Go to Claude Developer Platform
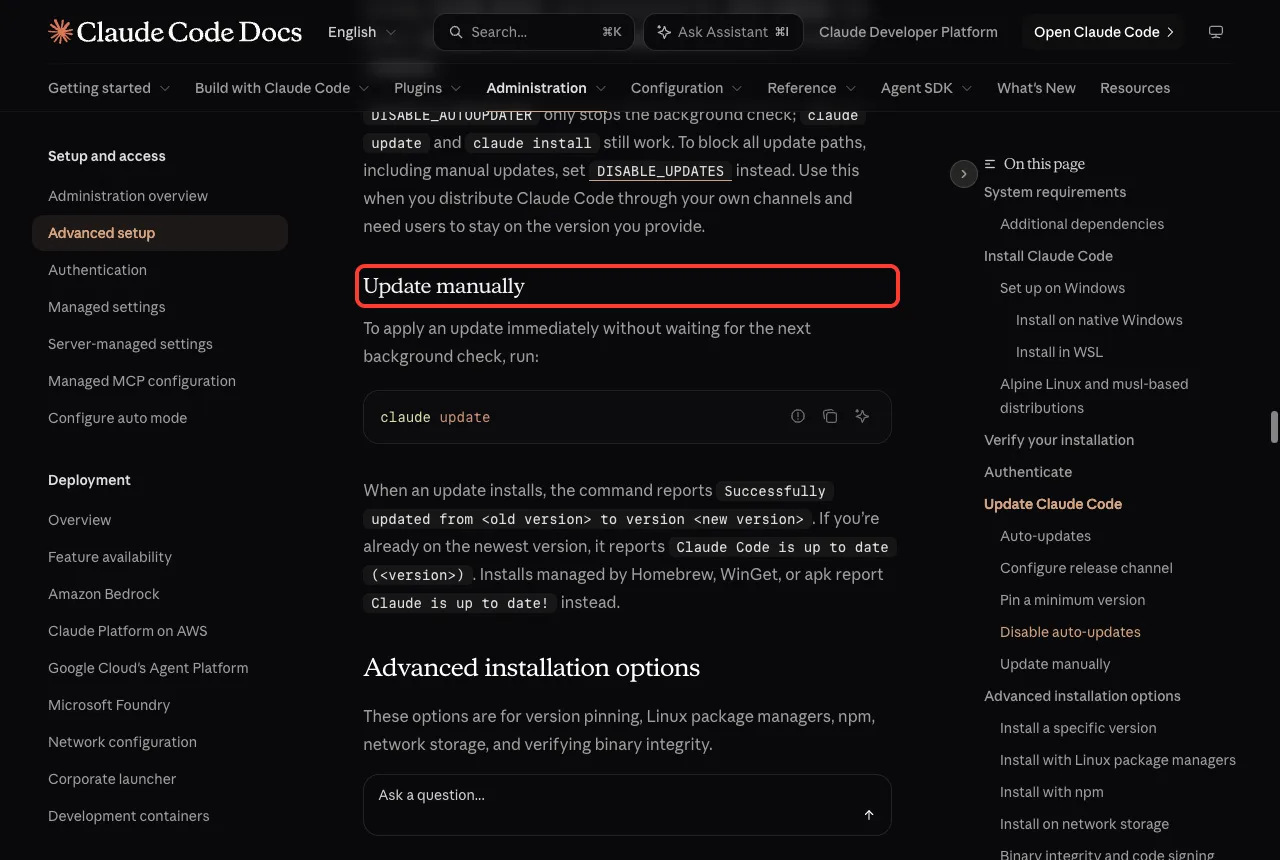This screenshot has height=860, width=1280. click(x=908, y=32)
